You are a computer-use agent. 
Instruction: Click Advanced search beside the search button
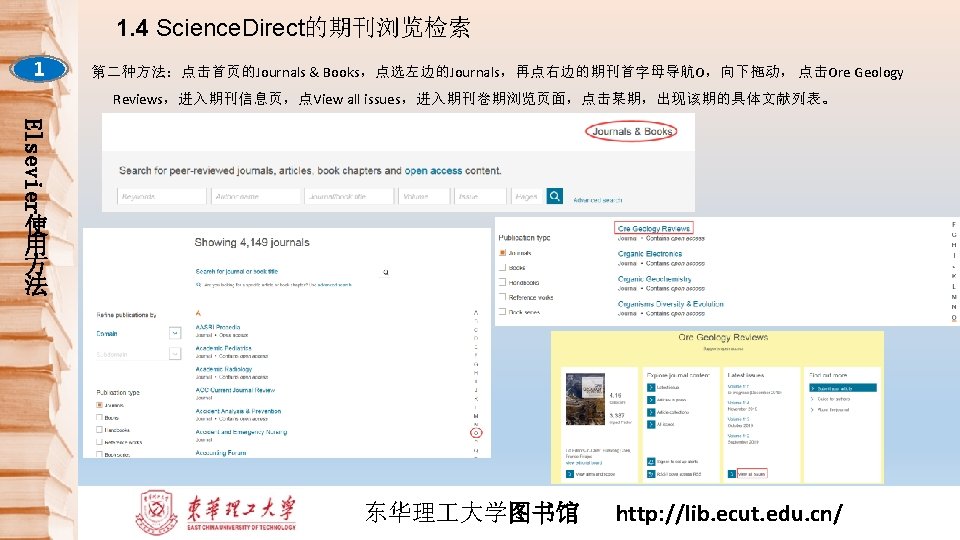pos(598,200)
